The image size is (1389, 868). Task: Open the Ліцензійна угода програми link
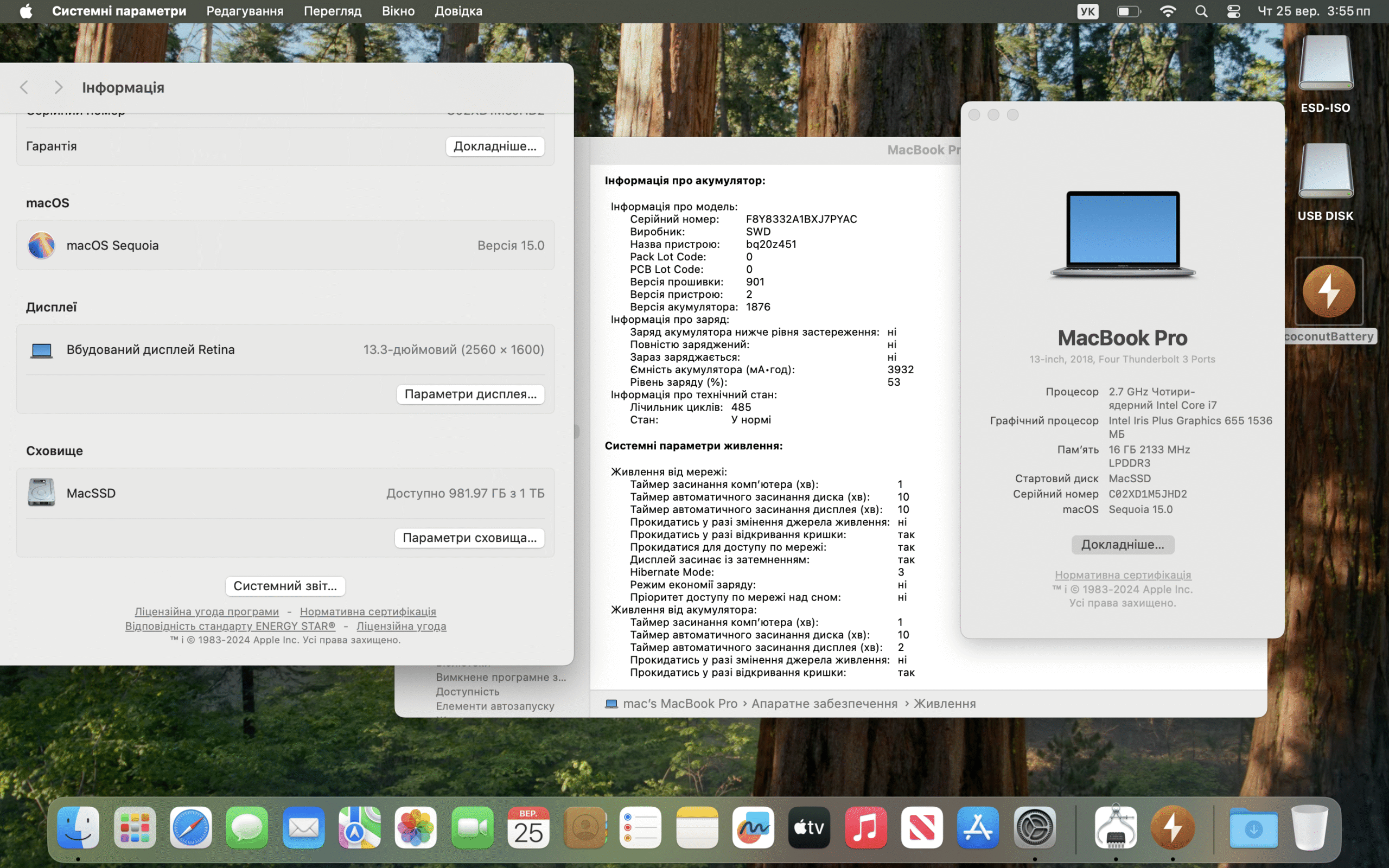click(x=207, y=611)
